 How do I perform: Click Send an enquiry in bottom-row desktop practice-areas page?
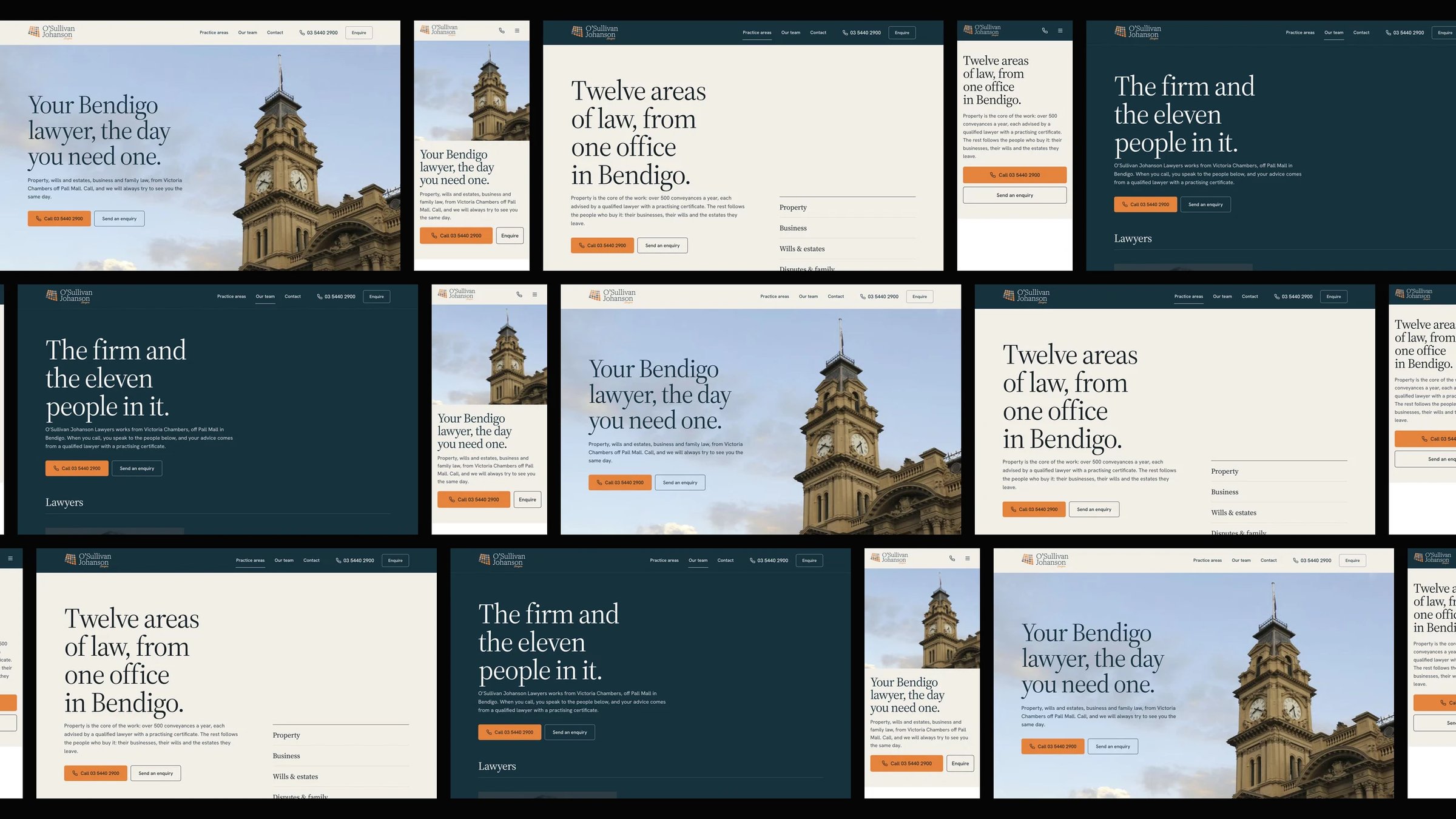(155, 773)
